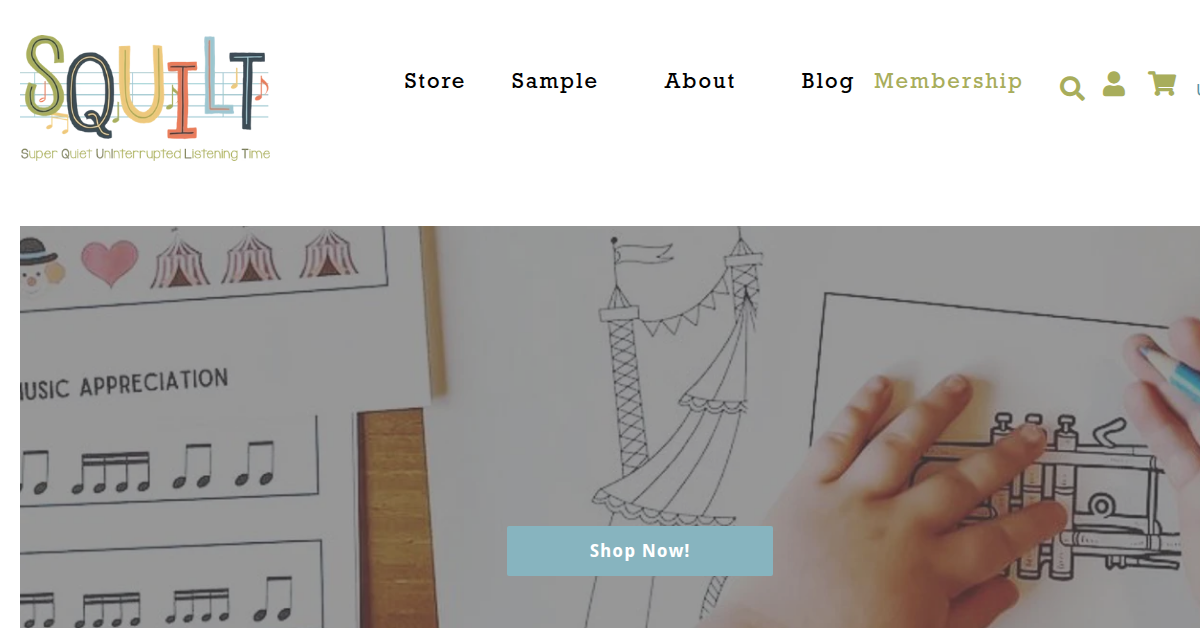Click the Super Quiet UnInterrupted Listening Time tagline
The height and width of the screenshot is (628, 1200).
(146, 154)
